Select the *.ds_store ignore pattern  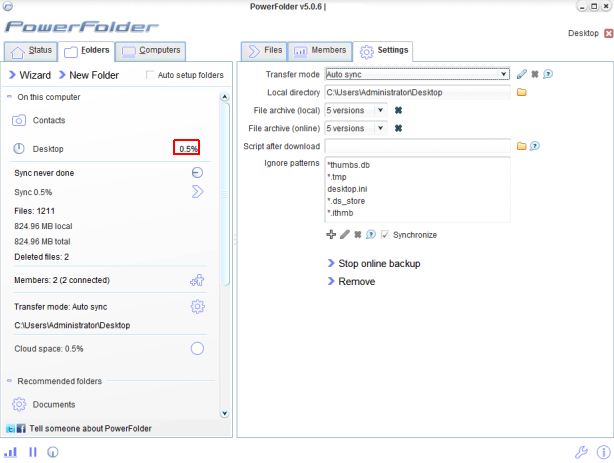click(346, 201)
